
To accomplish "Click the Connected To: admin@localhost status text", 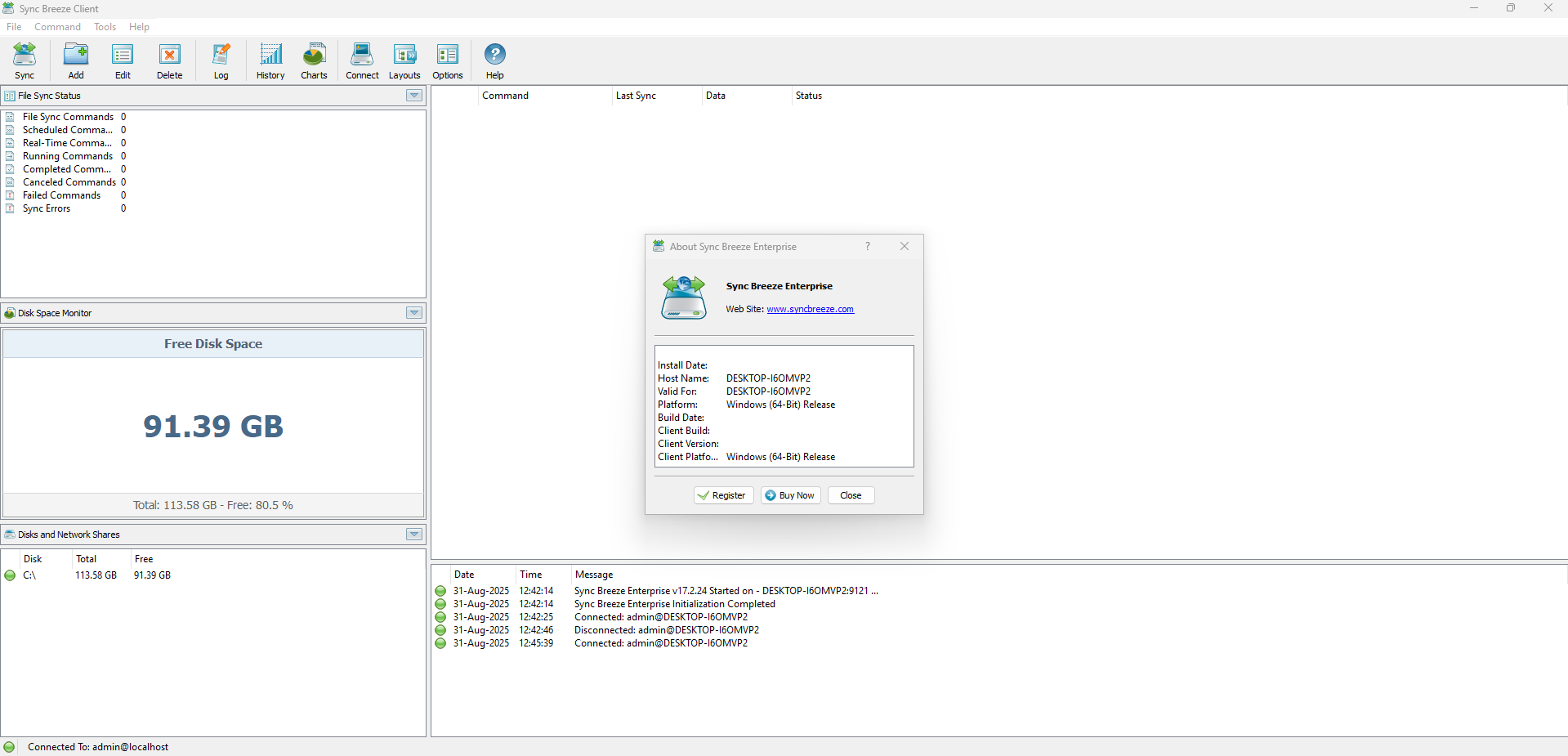I will click(x=98, y=747).
